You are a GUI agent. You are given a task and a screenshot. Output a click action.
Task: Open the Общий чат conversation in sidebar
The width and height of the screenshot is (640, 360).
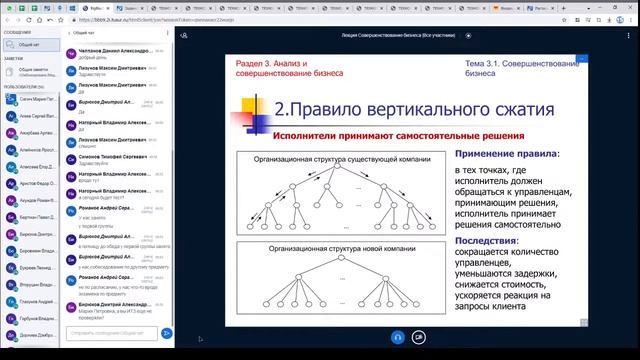[x=32, y=44]
